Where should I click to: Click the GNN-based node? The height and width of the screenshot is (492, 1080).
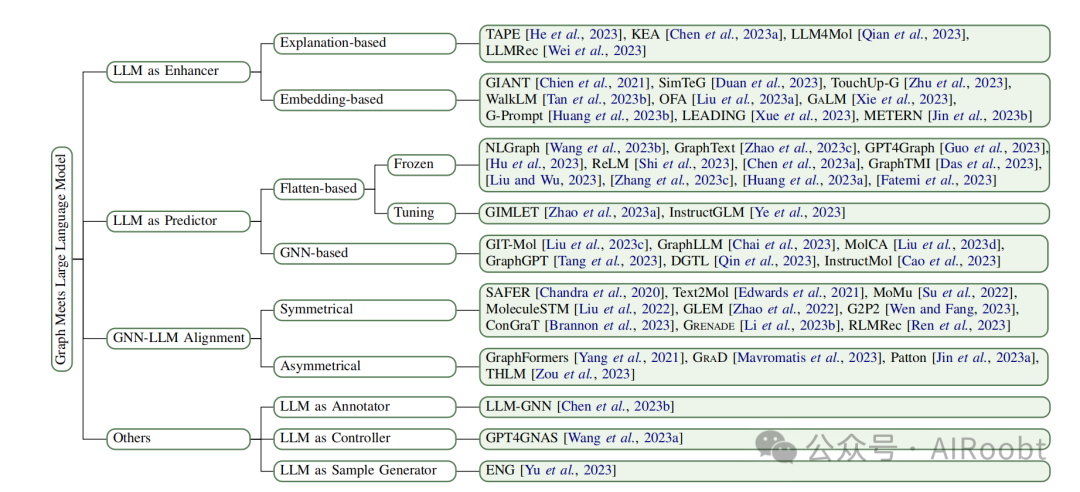(364, 252)
